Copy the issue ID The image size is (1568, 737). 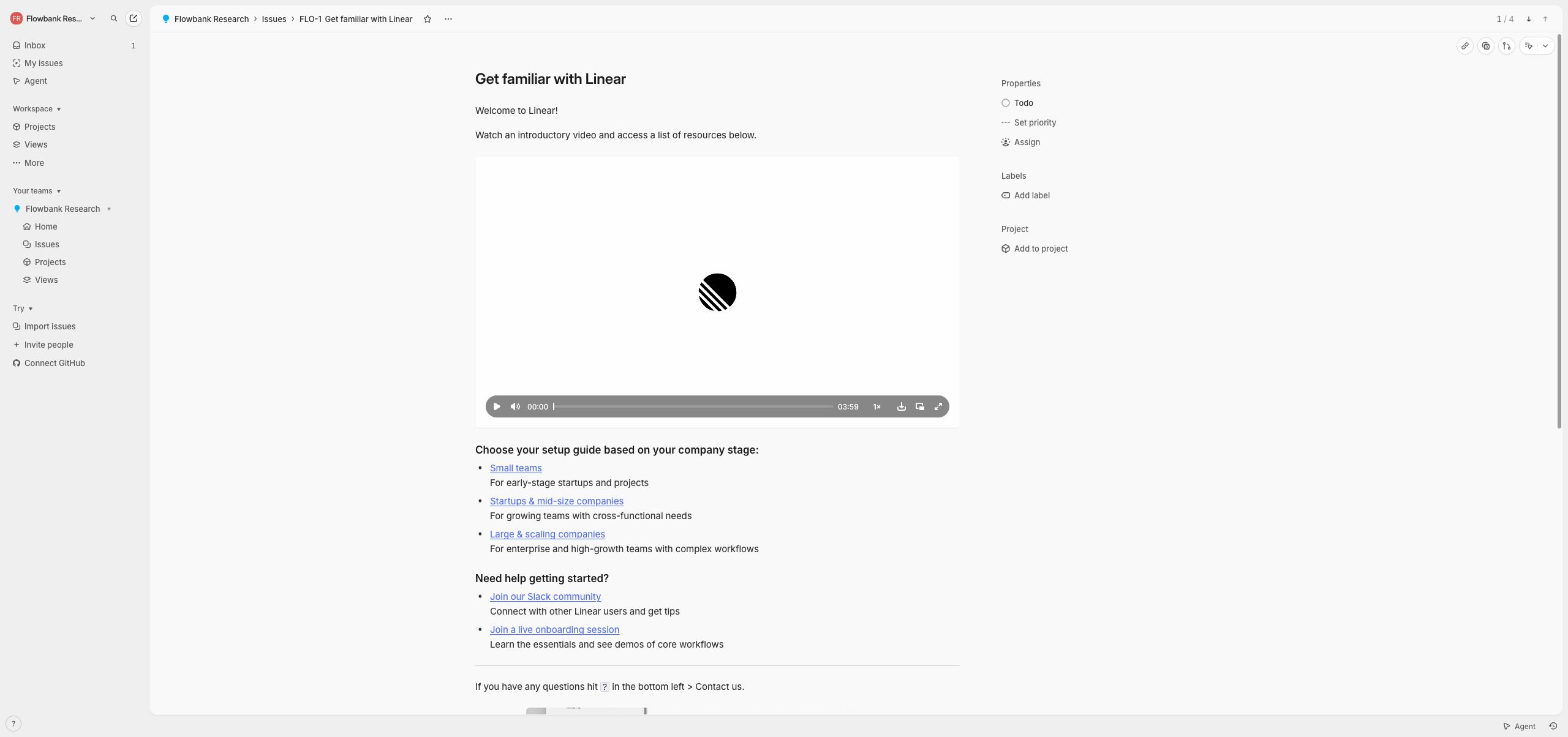pyautogui.click(x=1486, y=46)
